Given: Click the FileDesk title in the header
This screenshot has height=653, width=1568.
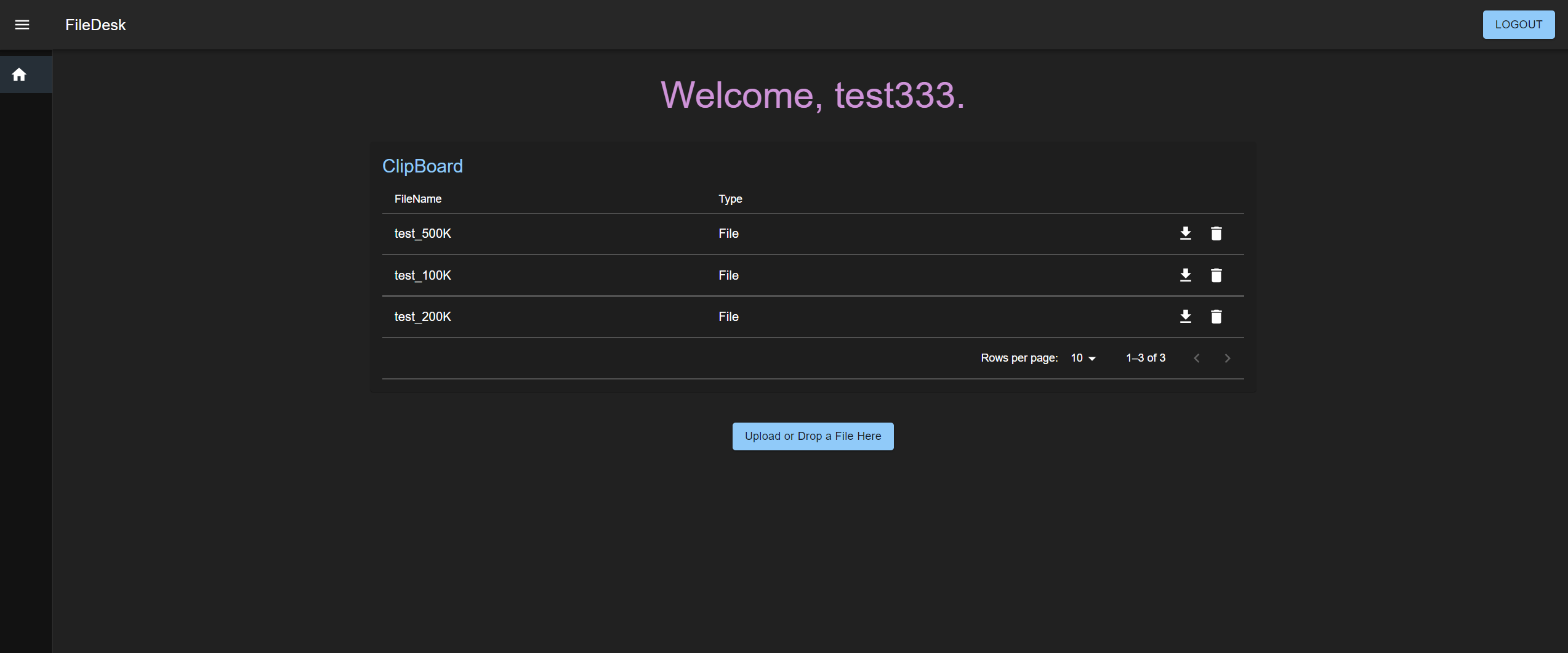Looking at the screenshot, I should coord(95,25).
